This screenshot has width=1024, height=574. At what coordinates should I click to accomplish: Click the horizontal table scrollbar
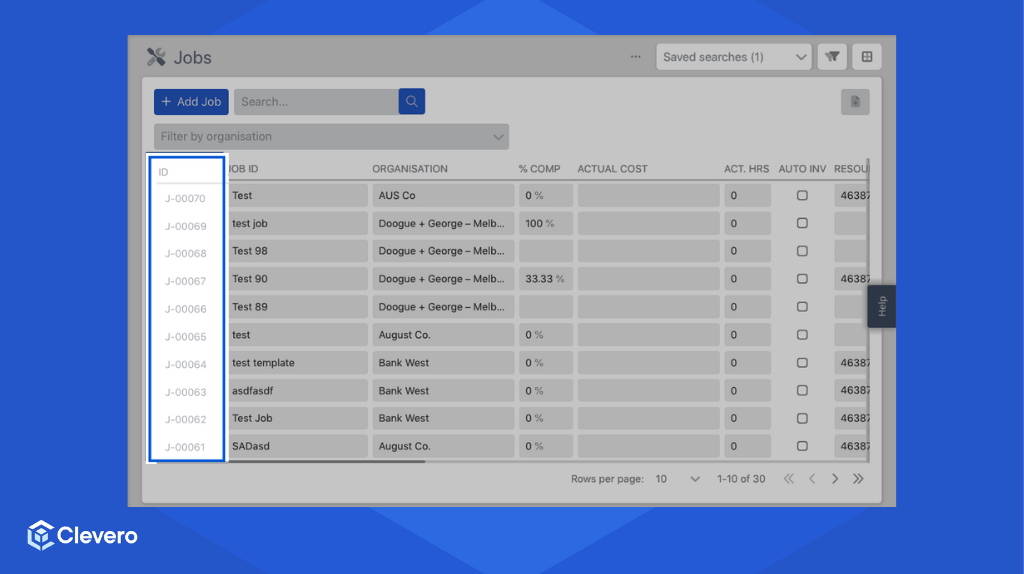327,462
